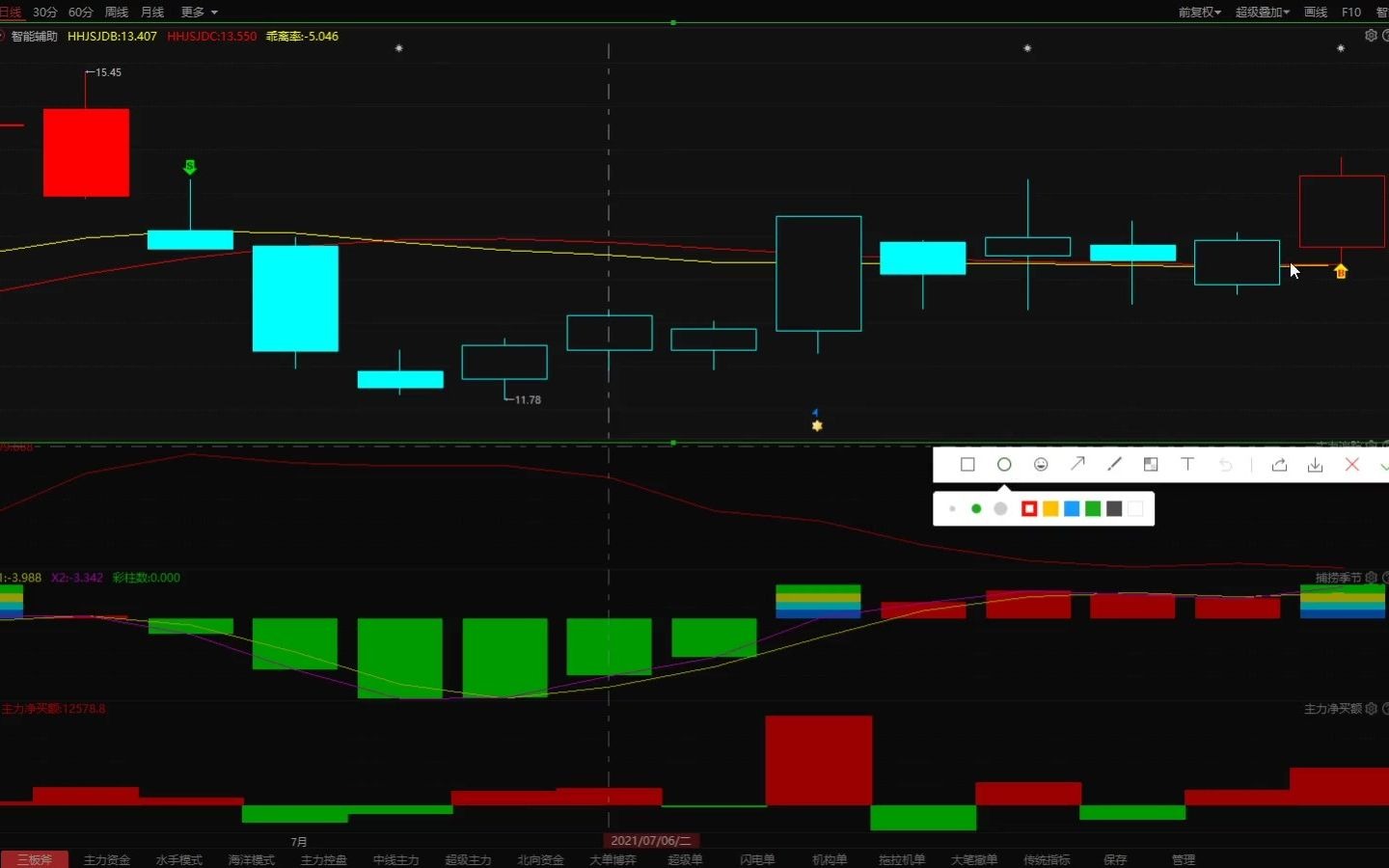This screenshot has width=1389, height=868.
Task: Switch to 日线 daily chart period
Action: point(10,12)
